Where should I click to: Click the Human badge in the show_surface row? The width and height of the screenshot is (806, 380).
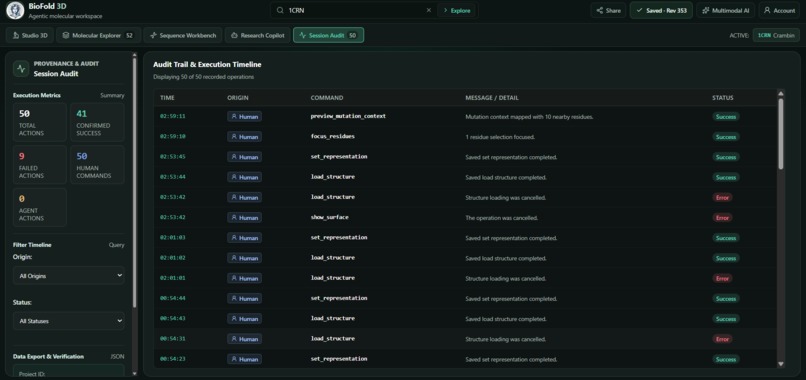pyautogui.click(x=244, y=218)
